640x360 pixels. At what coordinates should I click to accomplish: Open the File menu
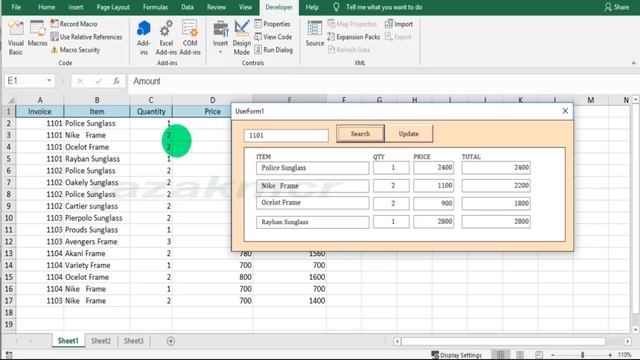coord(16,7)
